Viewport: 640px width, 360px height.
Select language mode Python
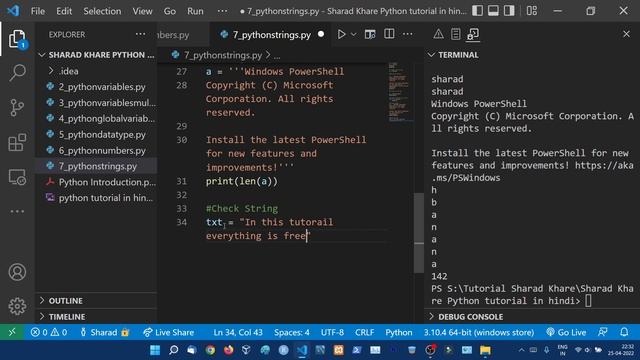(x=399, y=332)
